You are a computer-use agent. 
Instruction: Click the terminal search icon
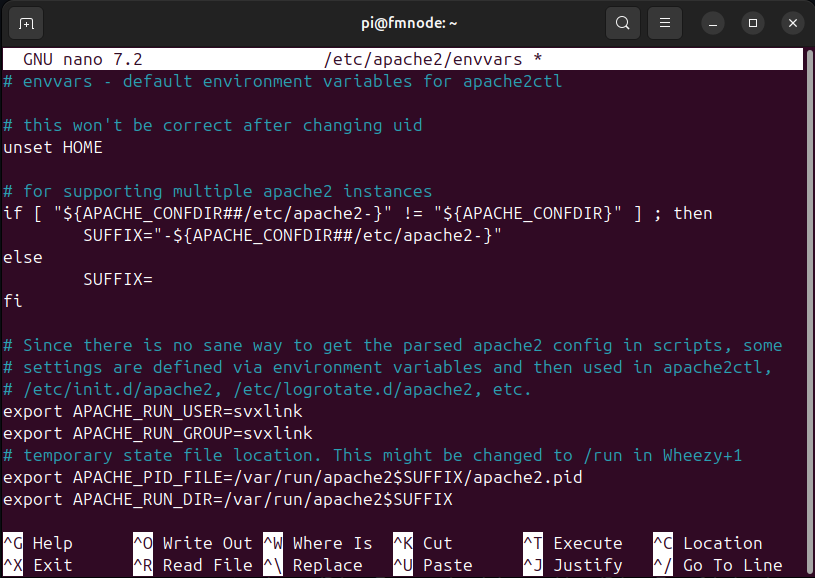(x=623, y=22)
